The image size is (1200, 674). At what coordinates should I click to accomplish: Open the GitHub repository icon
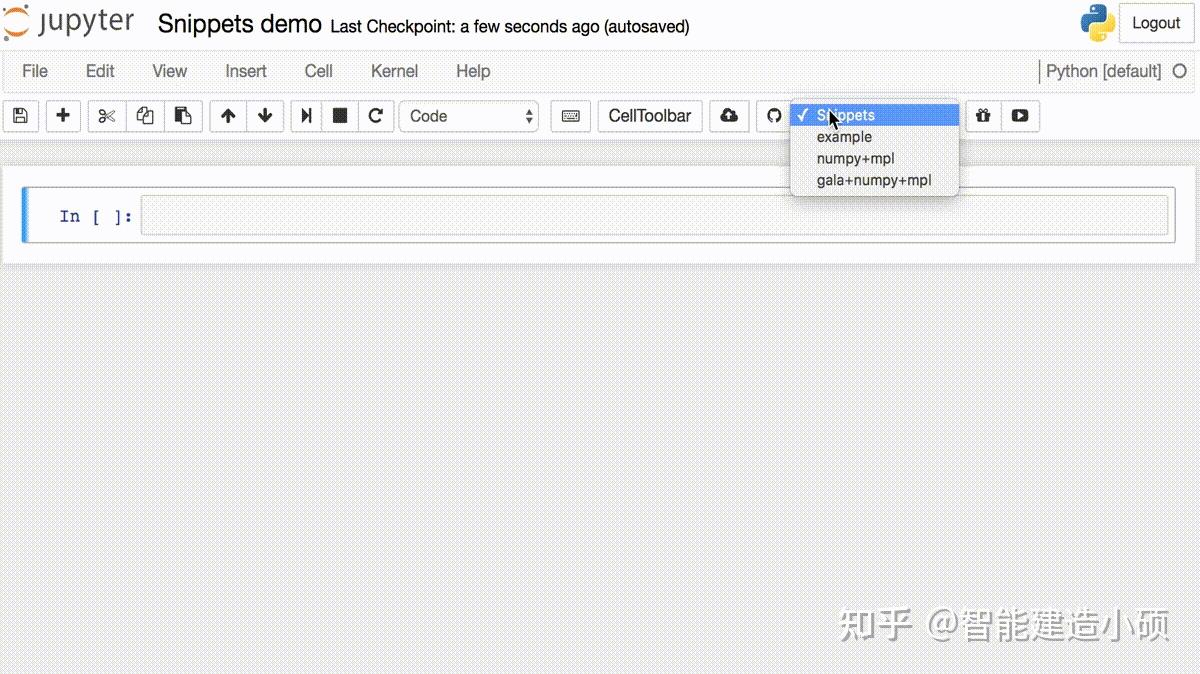click(773, 116)
